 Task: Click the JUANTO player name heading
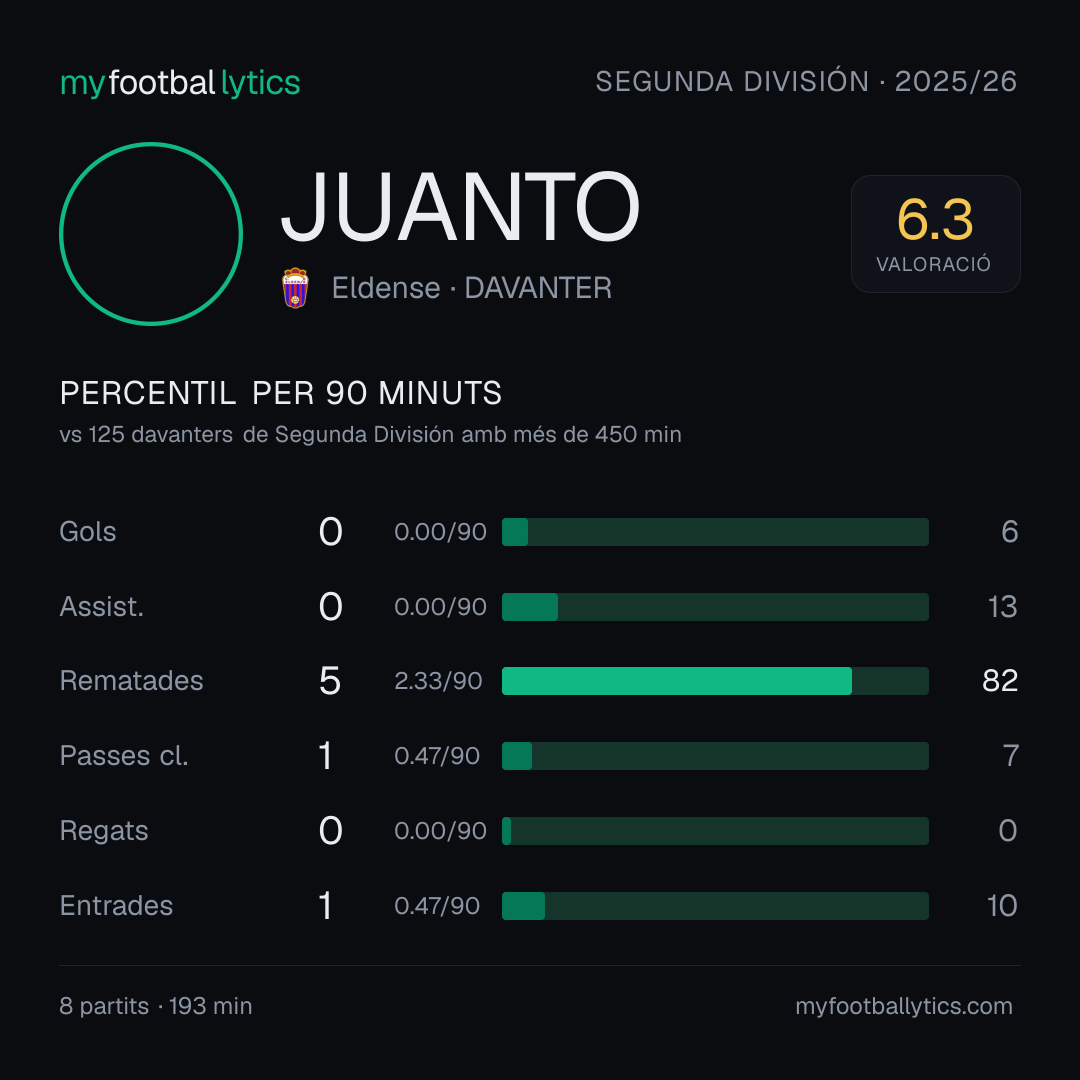tap(460, 207)
